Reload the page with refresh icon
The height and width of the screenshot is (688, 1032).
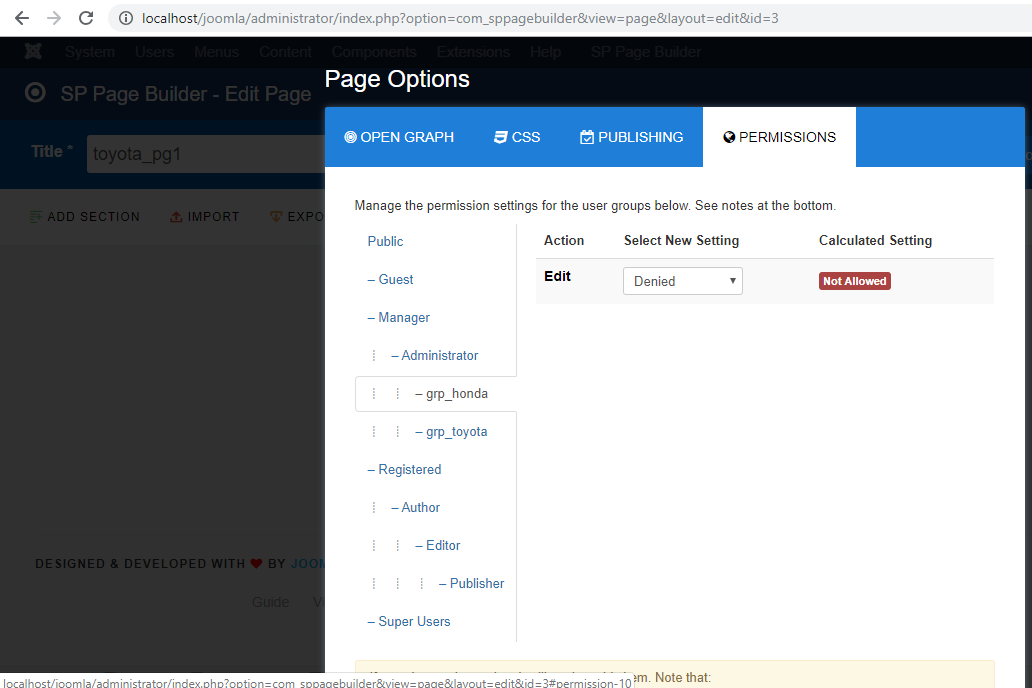coord(86,18)
